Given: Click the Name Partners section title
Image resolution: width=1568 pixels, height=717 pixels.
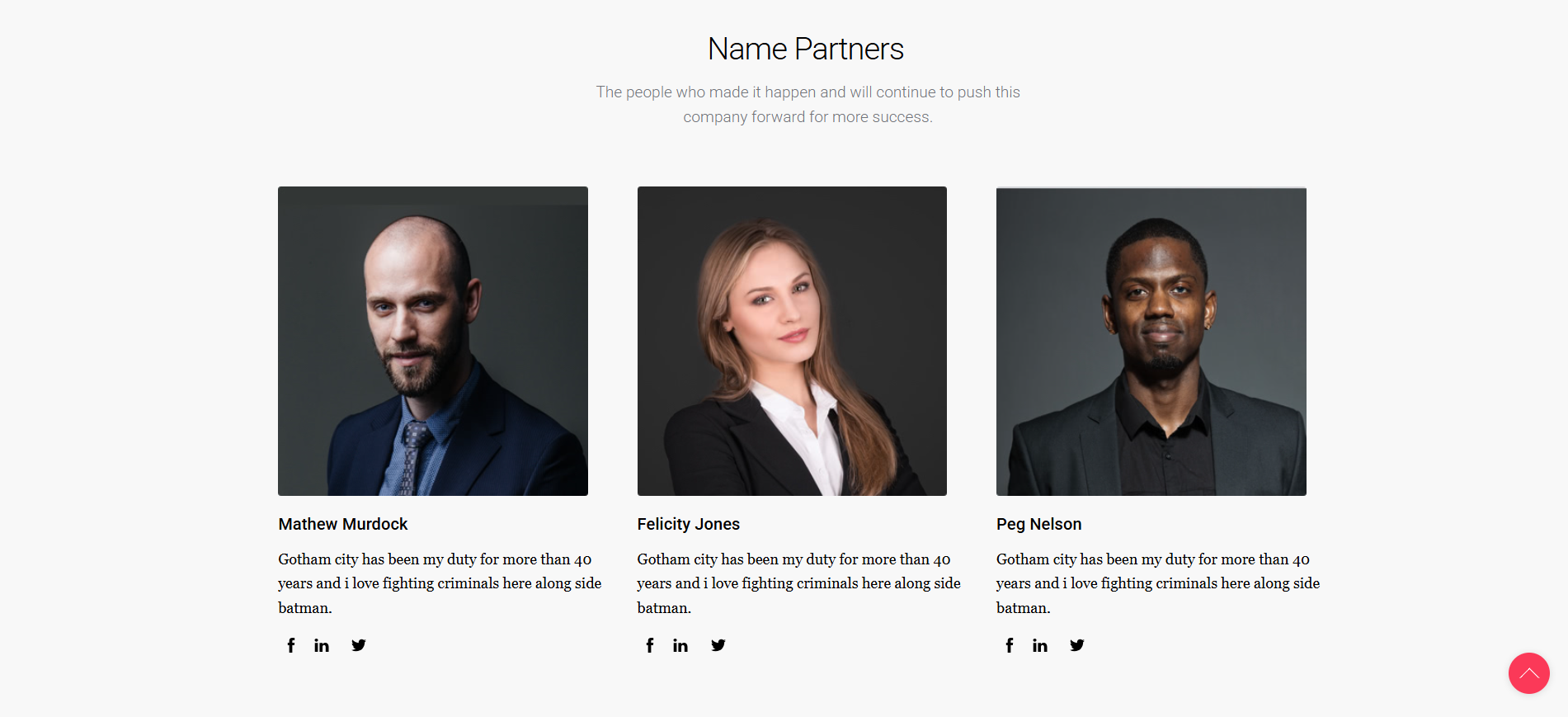Looking at the screenshot, I should click(806, 50).
